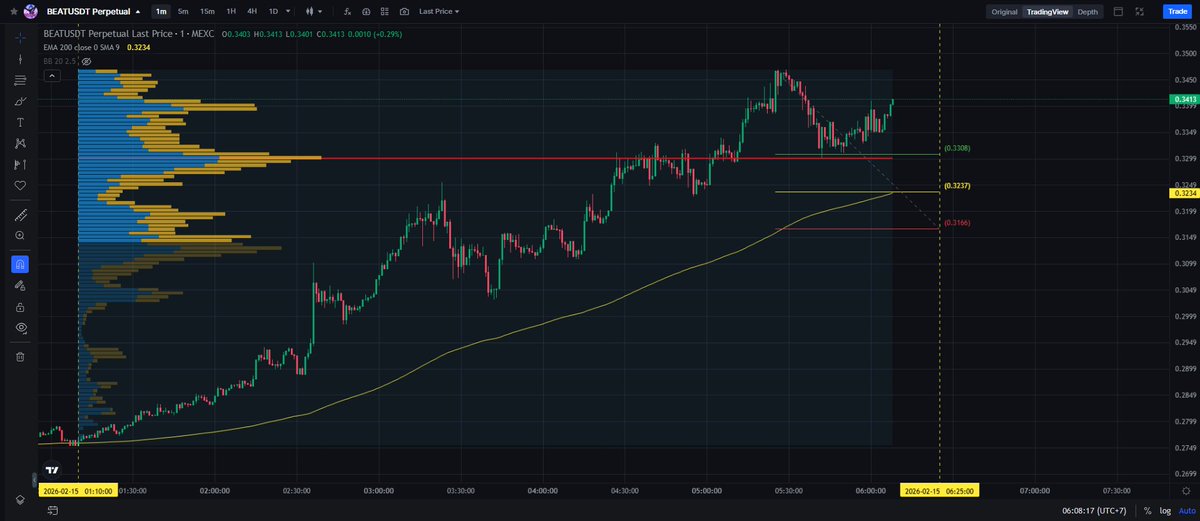Image resolution: width=1200 pixels, height=521 pixels.
Task: Open the forecasting and position tool
Action: click(20, 164)
